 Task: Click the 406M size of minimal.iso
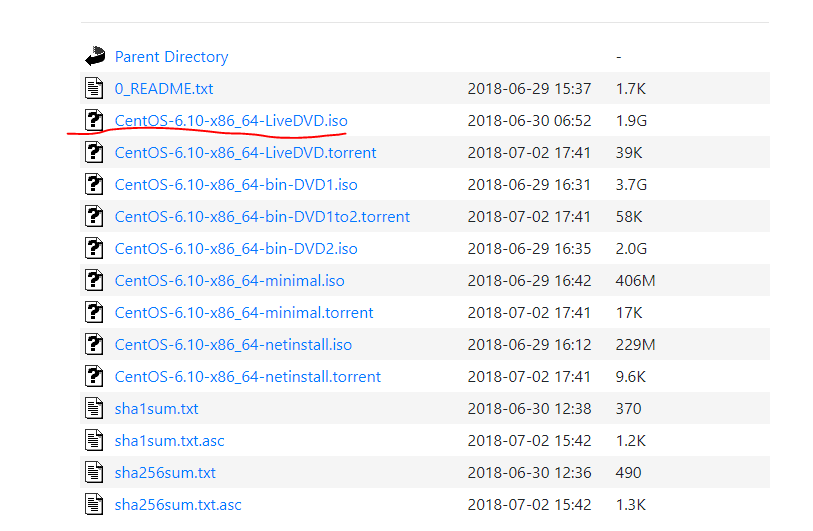coord(635,281)
